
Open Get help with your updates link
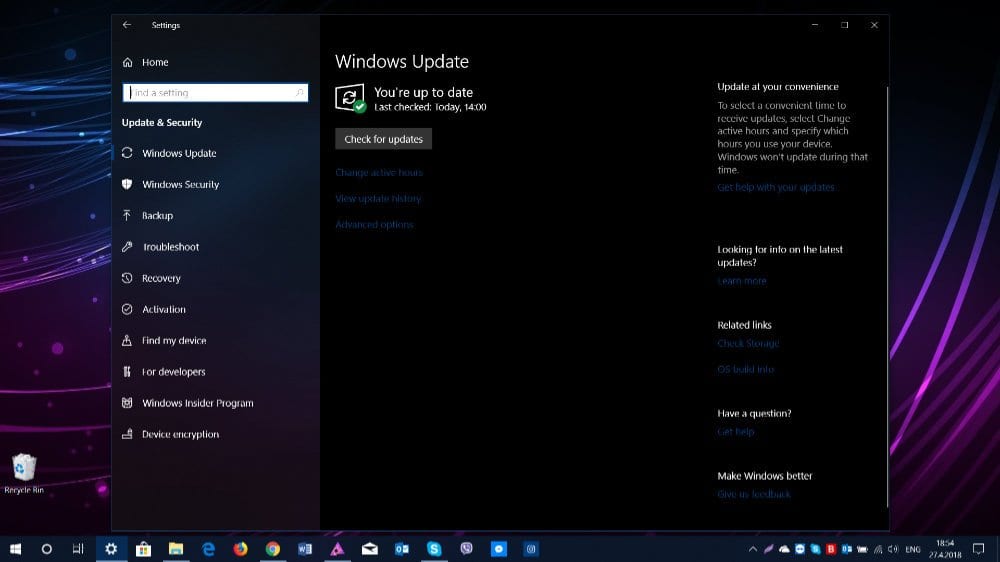pos(776,187)
